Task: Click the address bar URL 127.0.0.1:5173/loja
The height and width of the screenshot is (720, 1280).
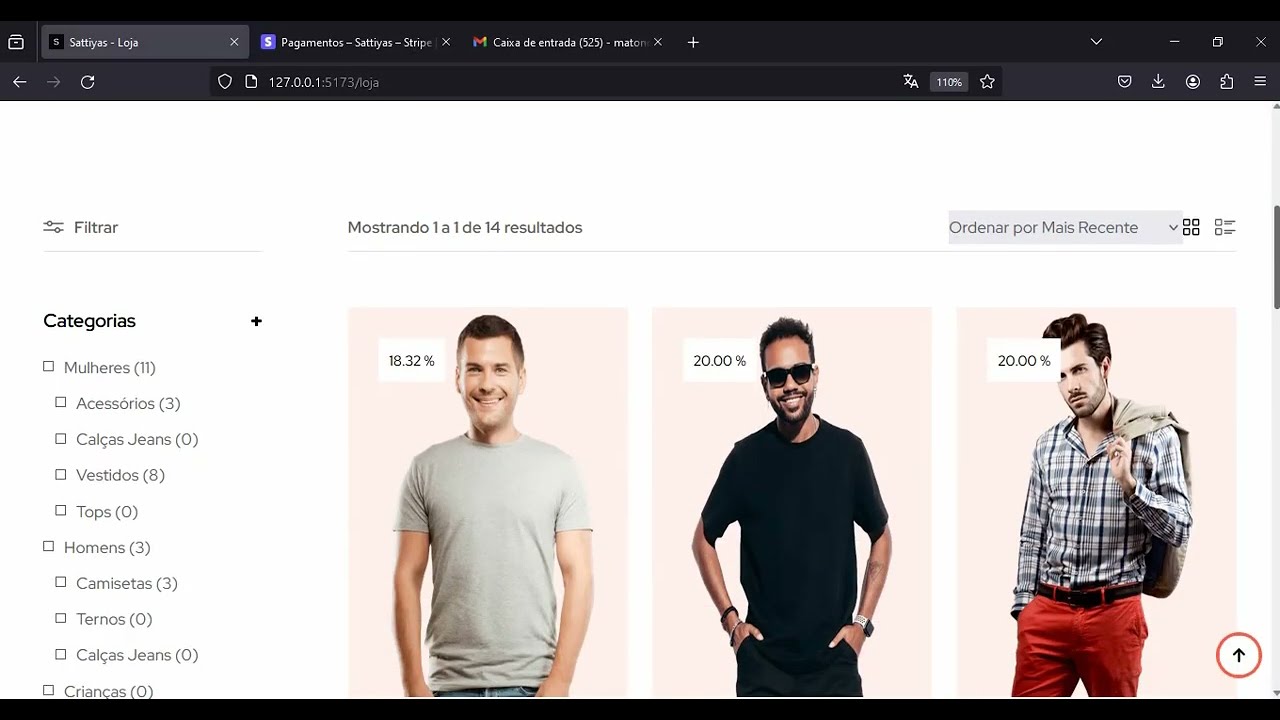Action: (x=323, y=82)
